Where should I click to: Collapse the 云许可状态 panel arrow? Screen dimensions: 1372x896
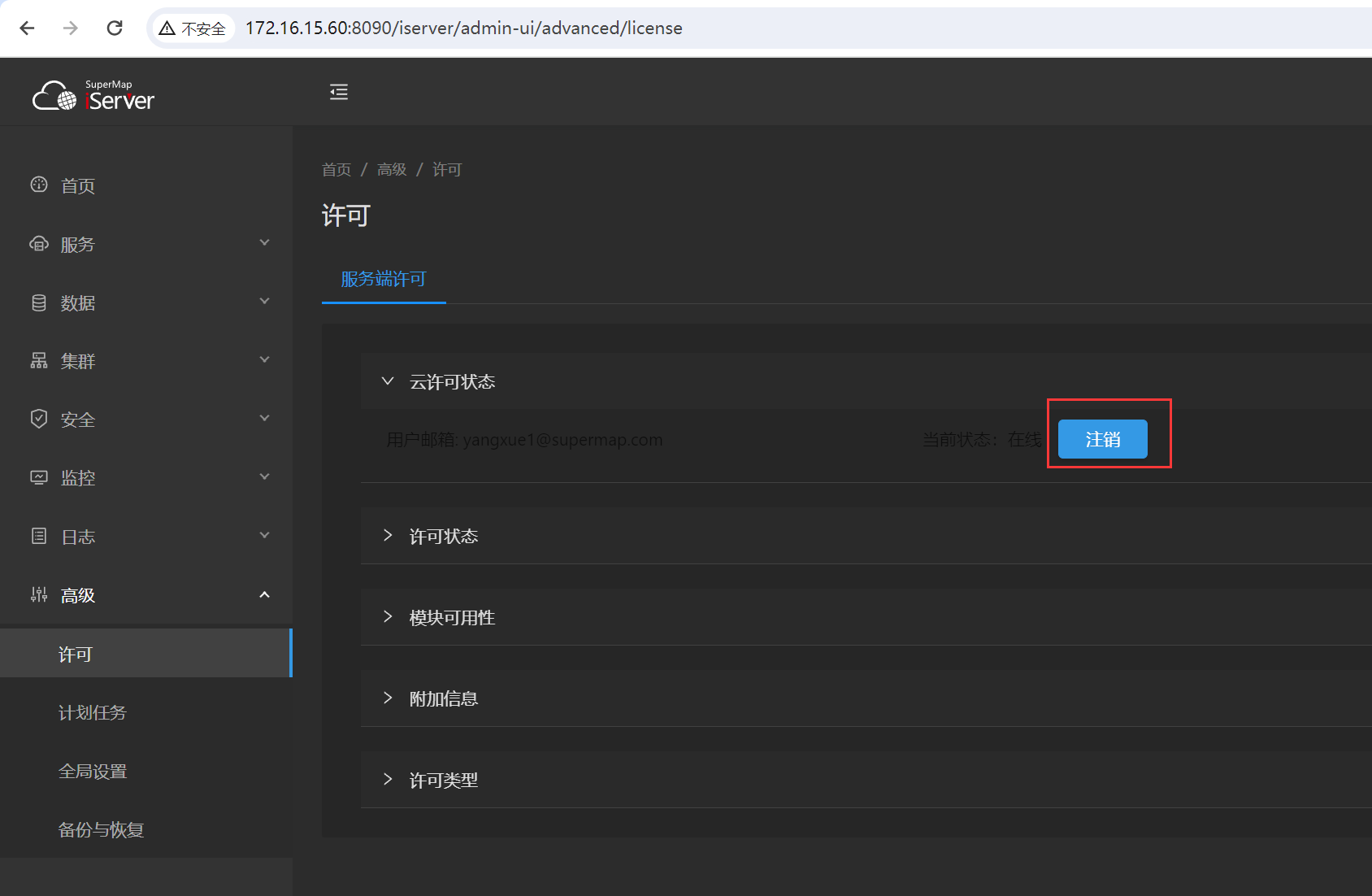388,381
